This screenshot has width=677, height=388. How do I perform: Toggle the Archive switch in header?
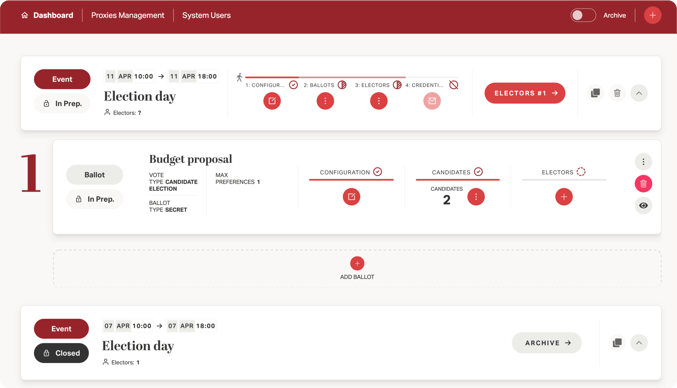tap(582, 16)
